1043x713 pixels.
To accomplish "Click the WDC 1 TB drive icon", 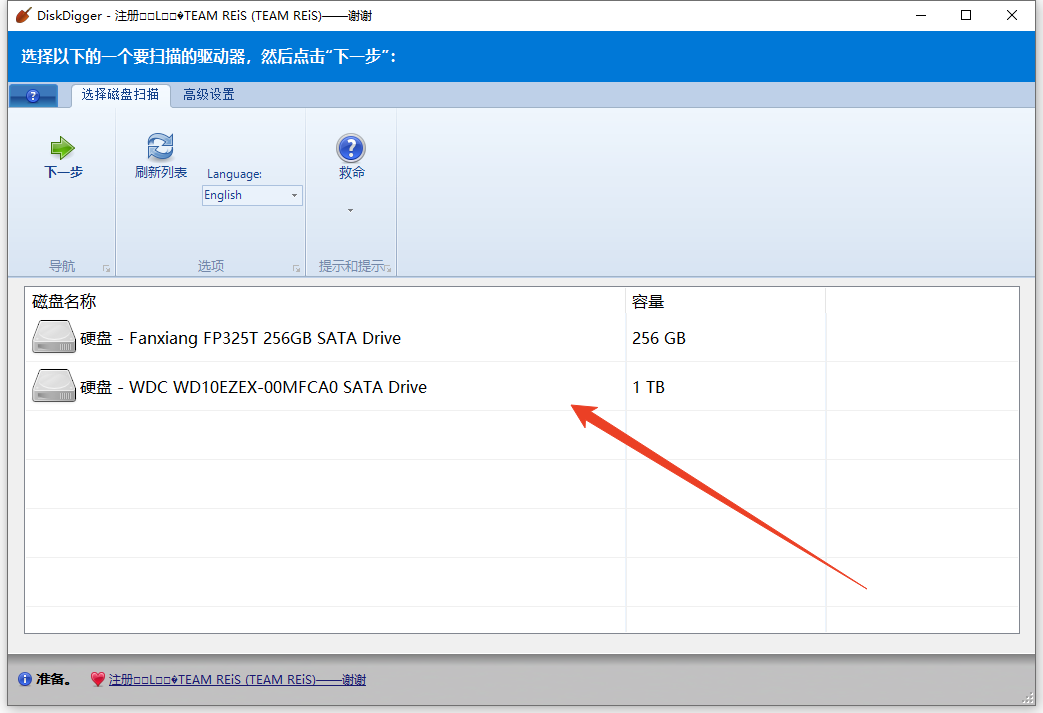I will point(54,387).
